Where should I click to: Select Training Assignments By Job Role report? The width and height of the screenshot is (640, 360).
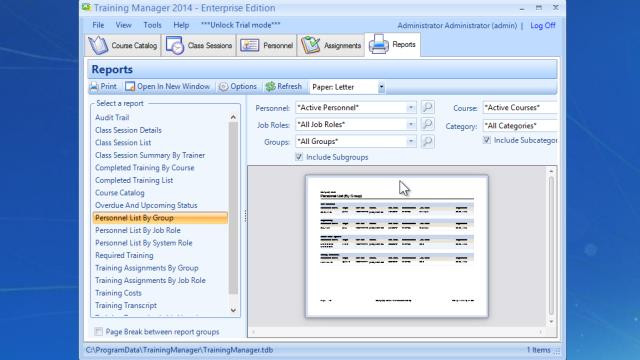(x=150, y=280)
